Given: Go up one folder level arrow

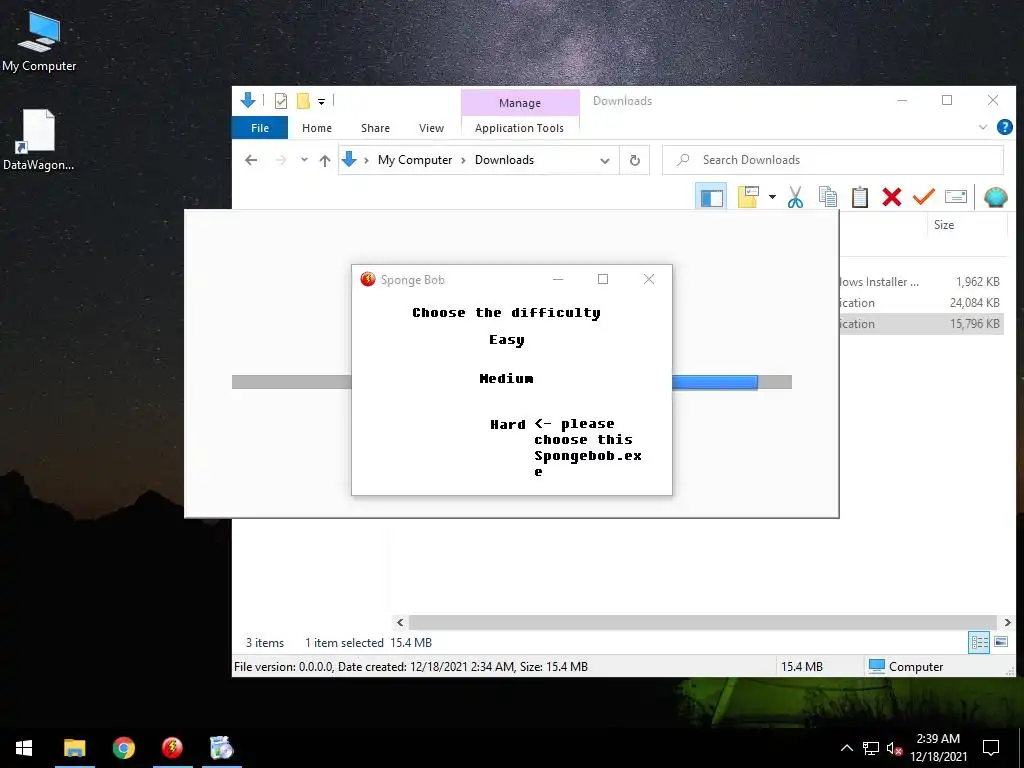Looking at the screenshot, I should (325, 160).
